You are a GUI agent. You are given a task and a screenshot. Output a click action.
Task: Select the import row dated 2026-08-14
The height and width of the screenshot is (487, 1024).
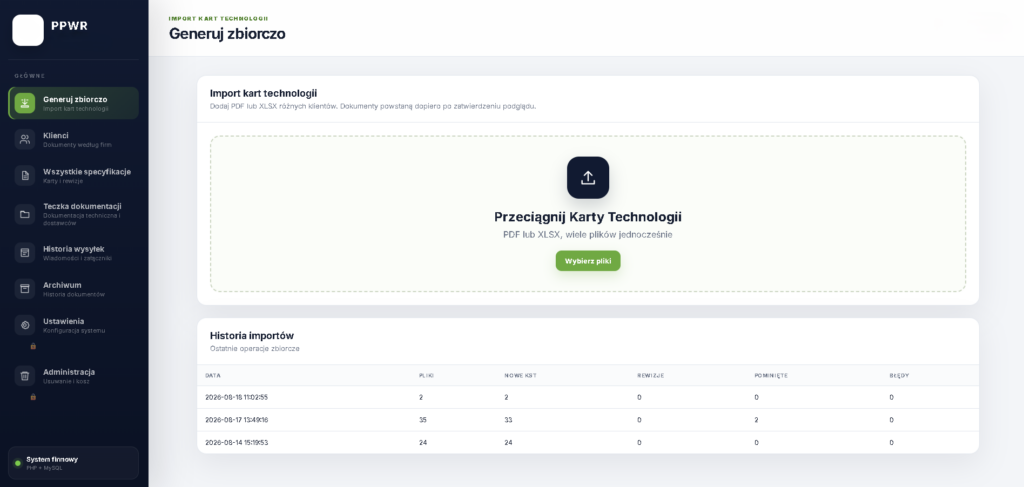[588, 443]
